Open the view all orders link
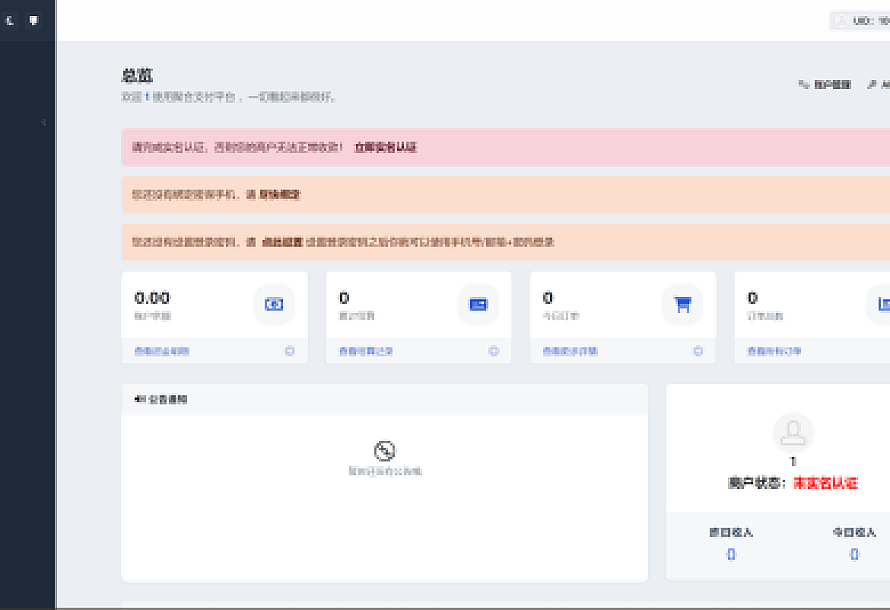 tap(774, 351)
